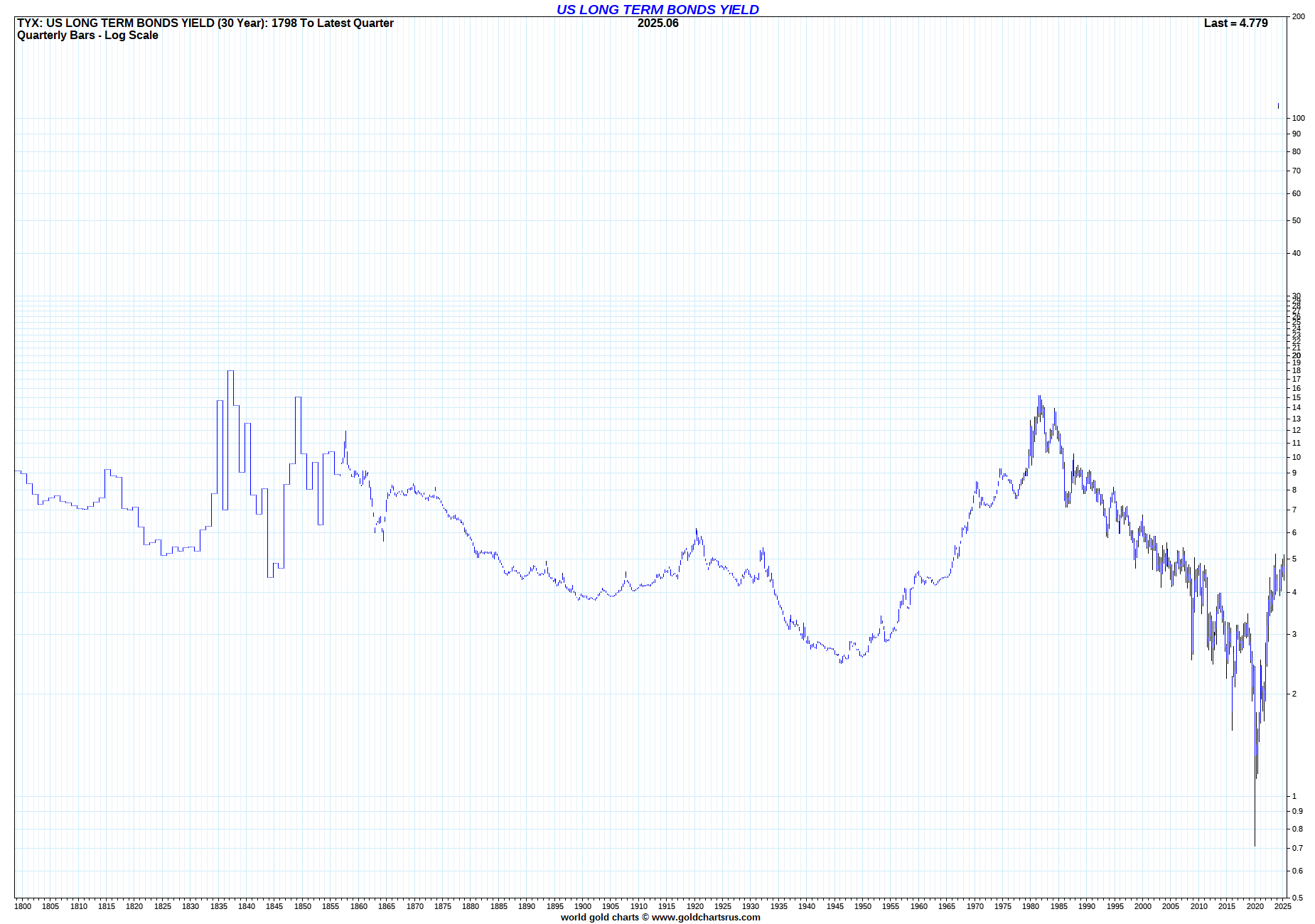This screenshot has height=924, width=1315.
Task: Click the 2020 year label on x-axis
Action: point(1255,906)
